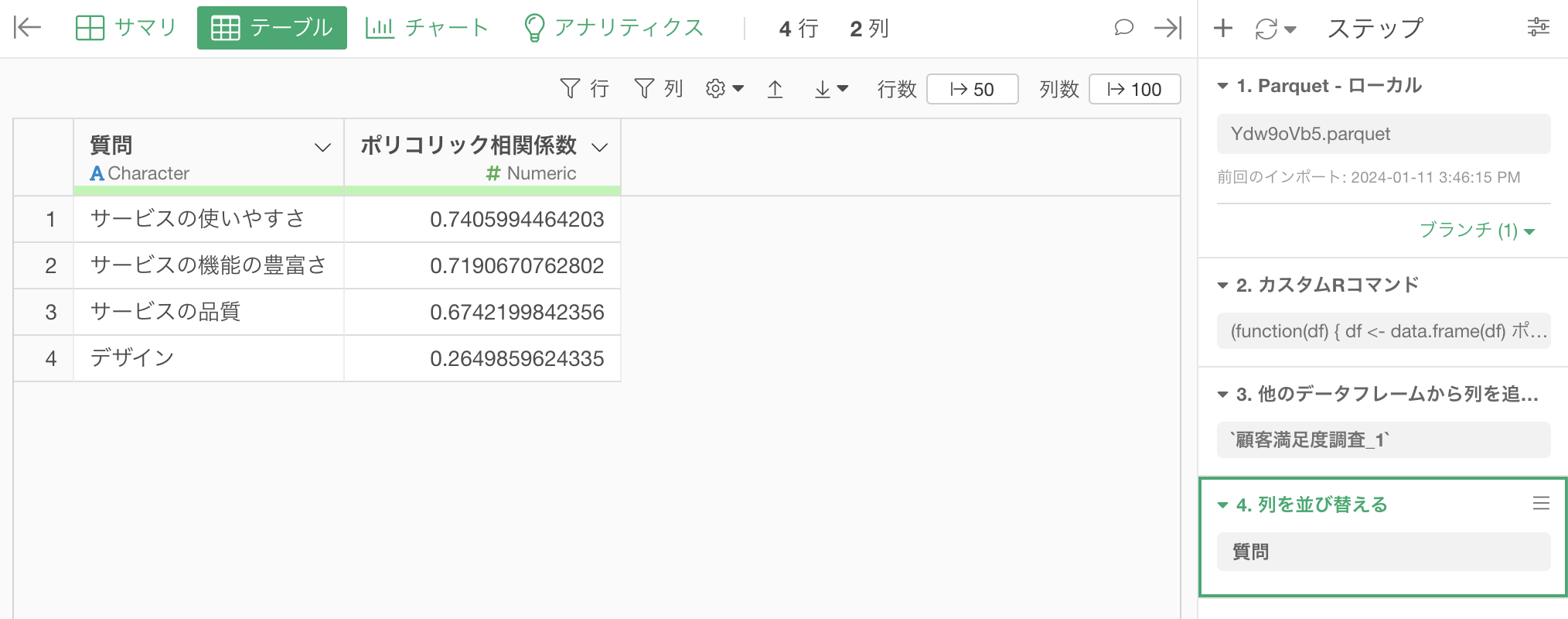The height and width of the screenshot is (619, 1568).
Task: Click the row filter funnel 行
Action: pos(585,89)
